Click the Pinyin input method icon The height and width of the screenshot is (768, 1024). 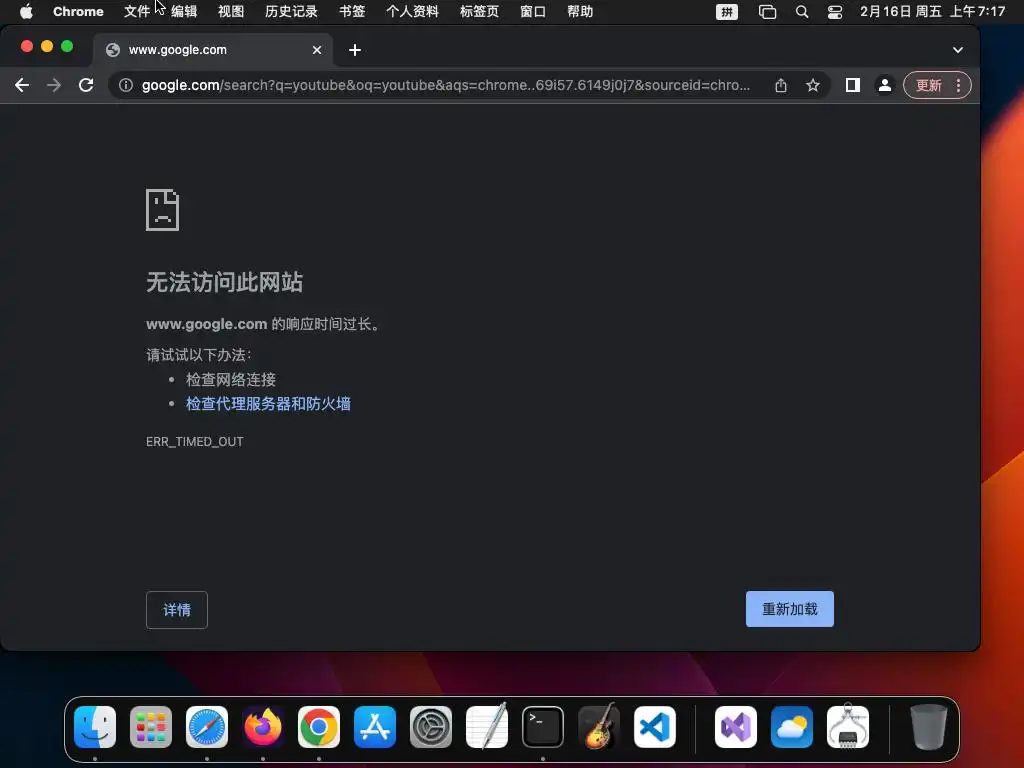[x=727, y=12]
